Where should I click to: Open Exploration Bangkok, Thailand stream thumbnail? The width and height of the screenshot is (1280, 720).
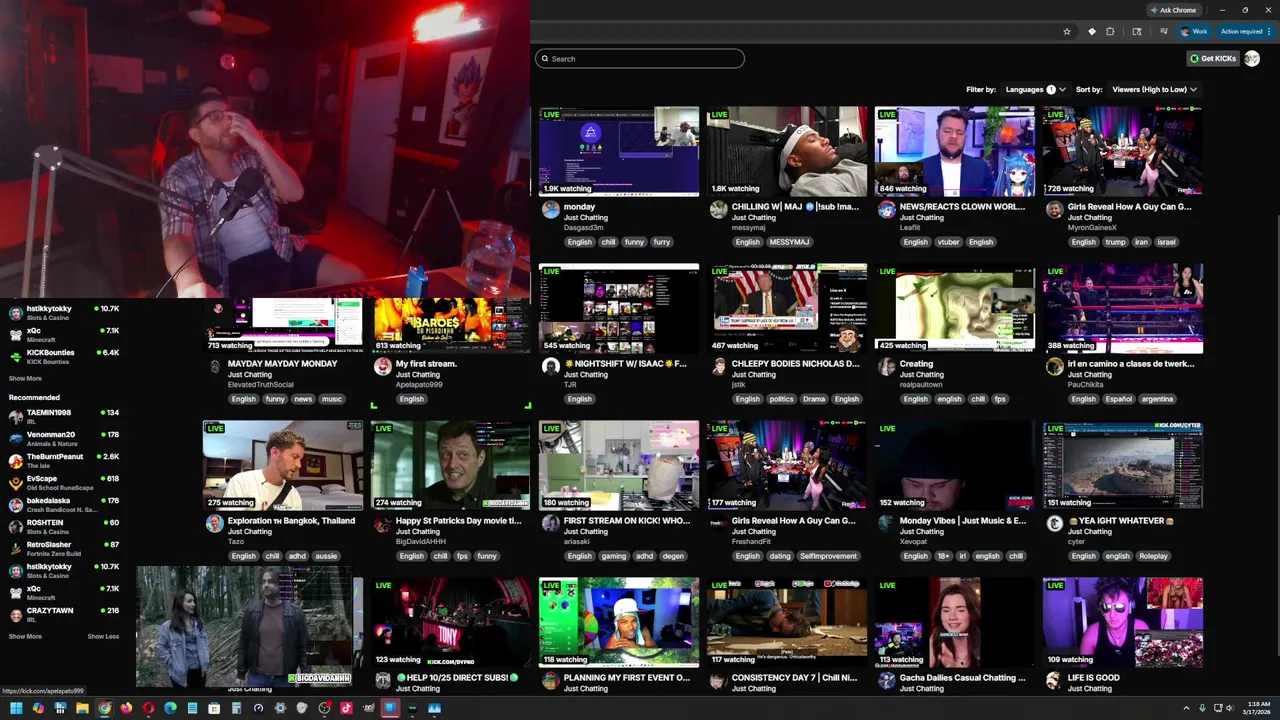click(283, 465)
